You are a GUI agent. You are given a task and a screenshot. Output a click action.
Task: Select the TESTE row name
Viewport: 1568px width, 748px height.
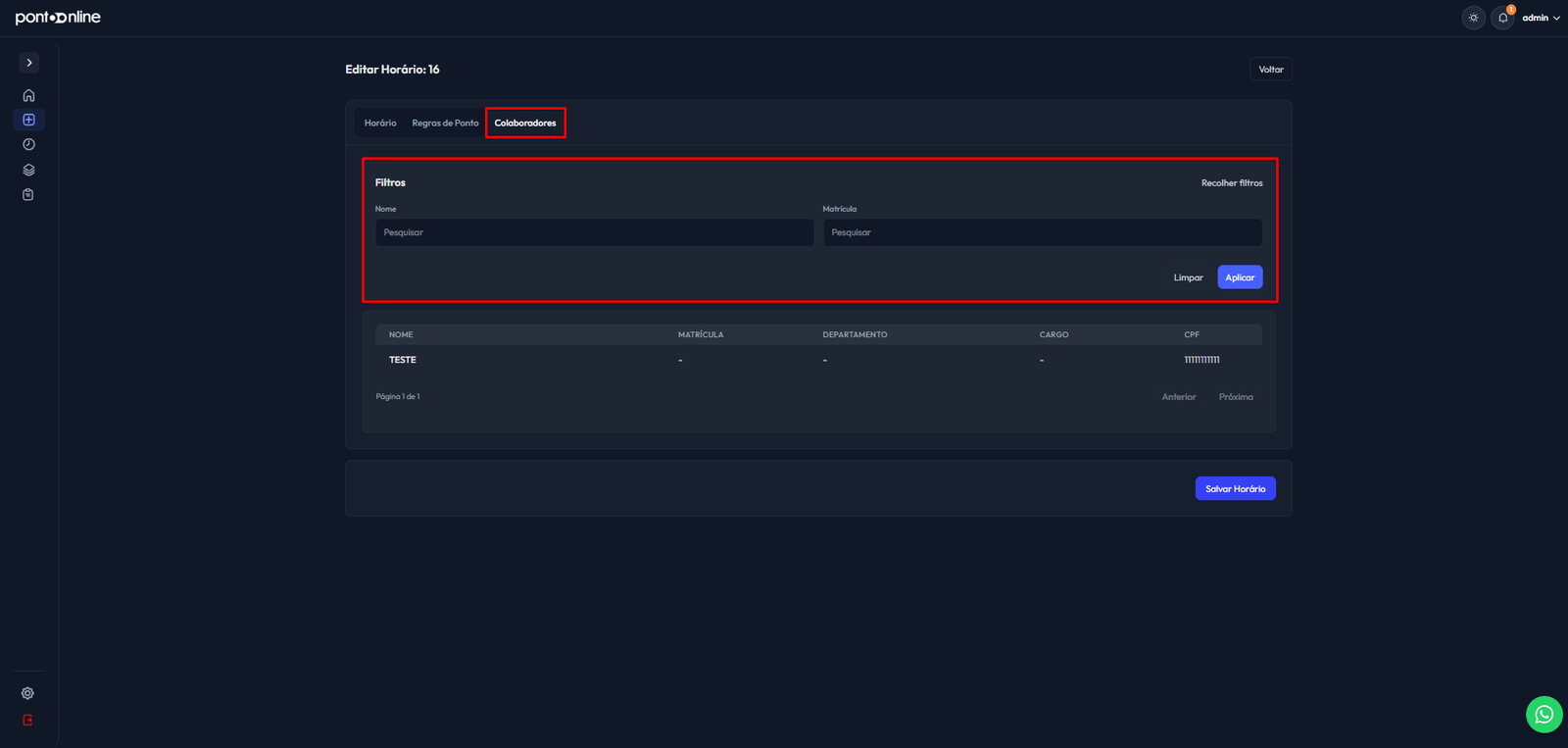(x=403, y=360)
